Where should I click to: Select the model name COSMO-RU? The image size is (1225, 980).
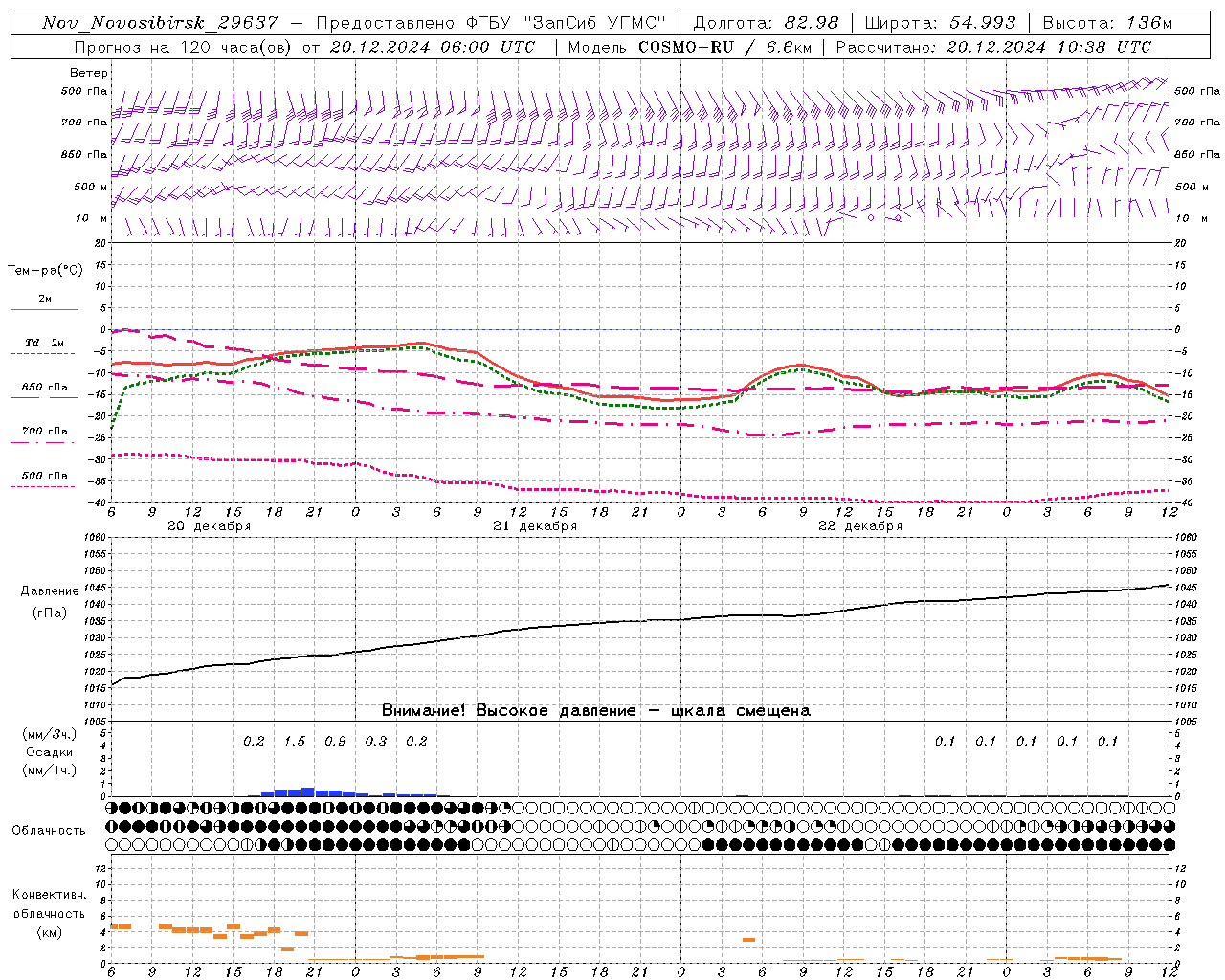click(x=686, y=47)
